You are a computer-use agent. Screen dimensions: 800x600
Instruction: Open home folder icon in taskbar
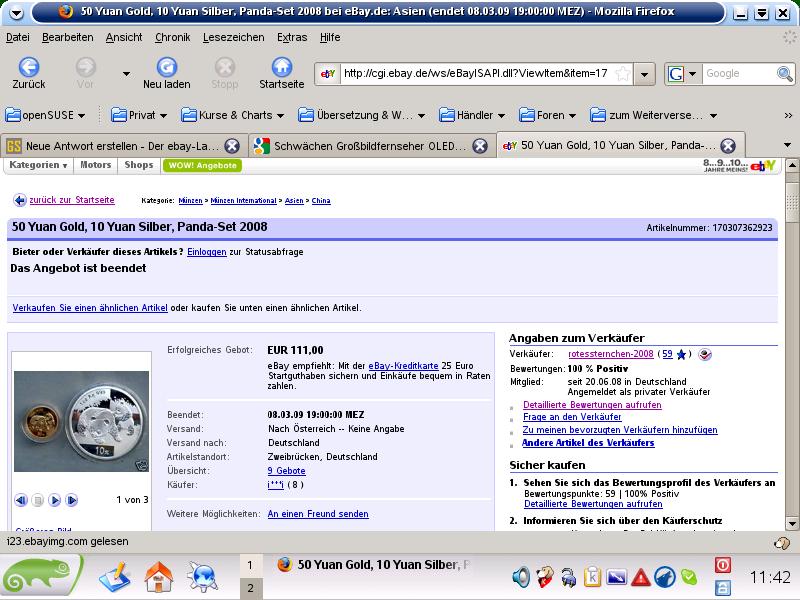[x=159, y=577]
